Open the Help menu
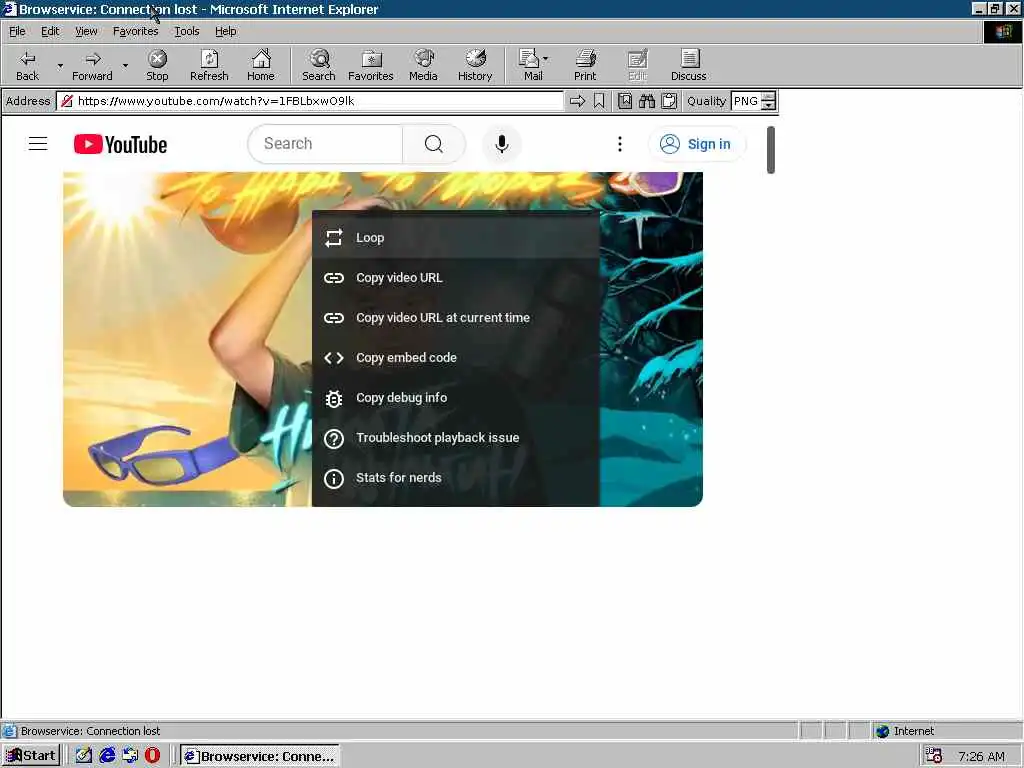 pos(225,31)
